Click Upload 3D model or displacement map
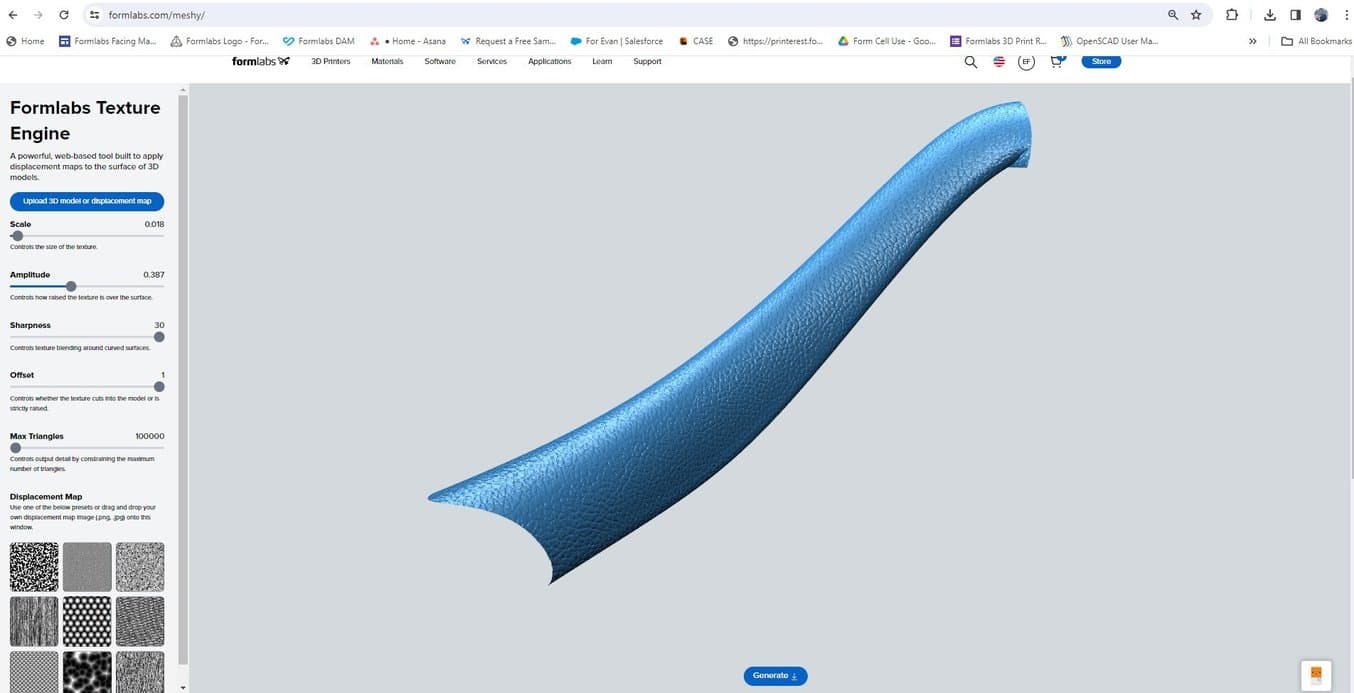 tap(87, 201)
